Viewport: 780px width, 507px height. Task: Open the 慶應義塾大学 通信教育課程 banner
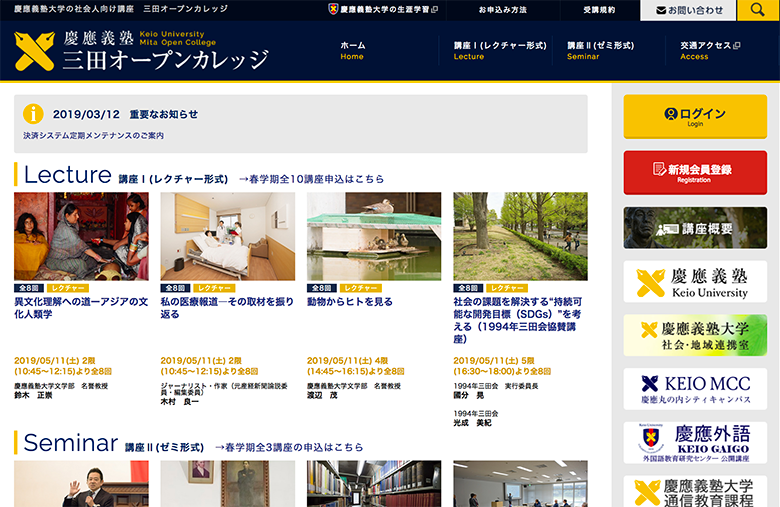695,492
